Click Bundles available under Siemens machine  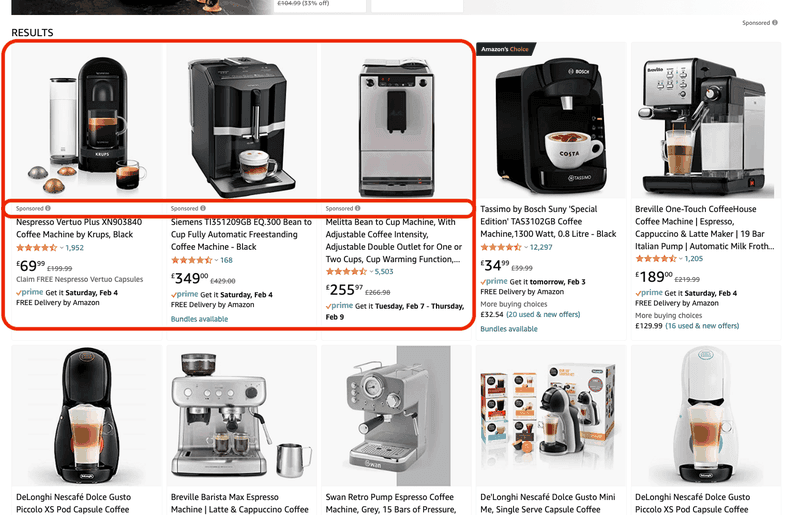pos(199,319)
